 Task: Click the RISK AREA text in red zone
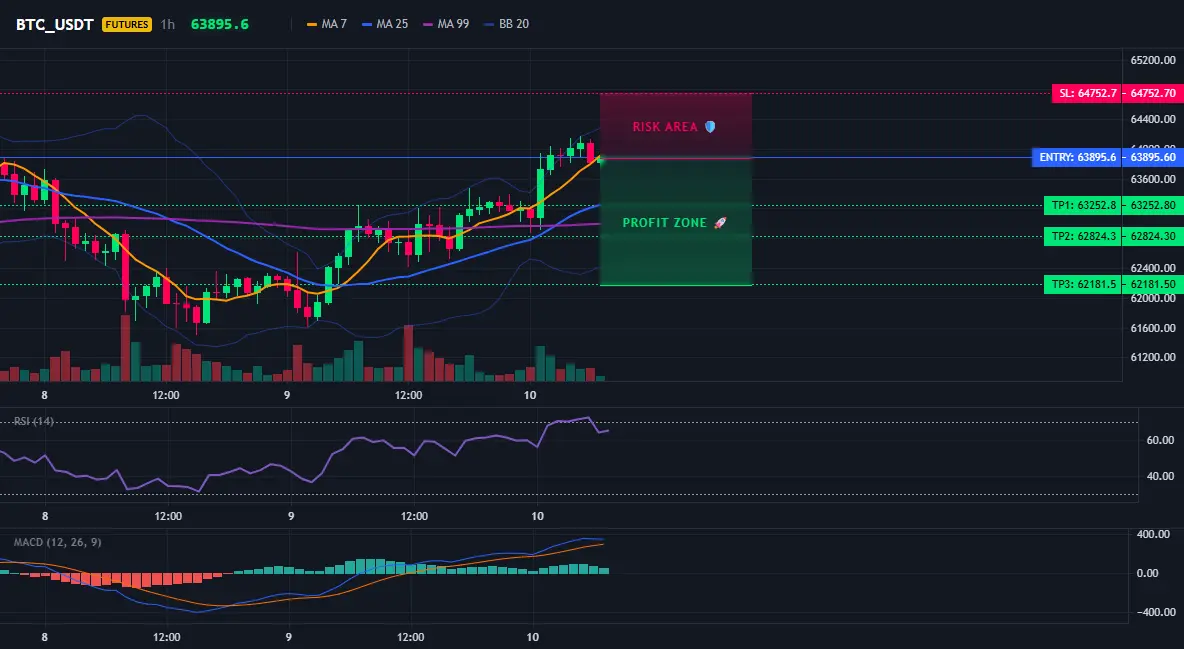pyautogui.click(x=665, y=127)
